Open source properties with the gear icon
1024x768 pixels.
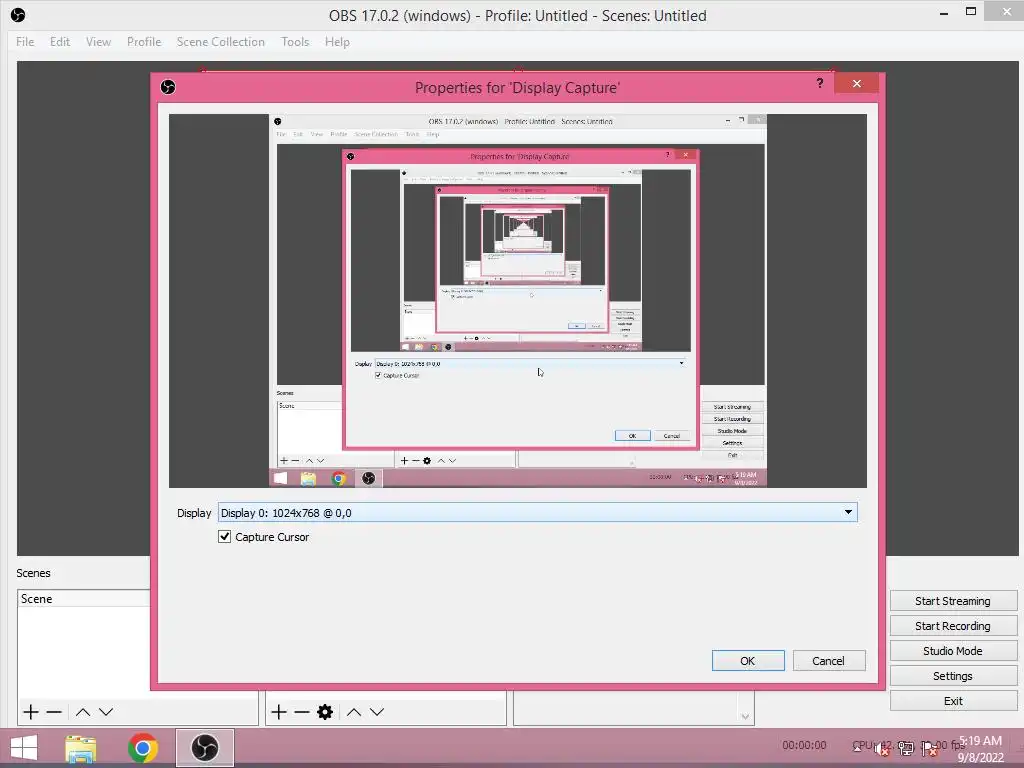(325, 712)
